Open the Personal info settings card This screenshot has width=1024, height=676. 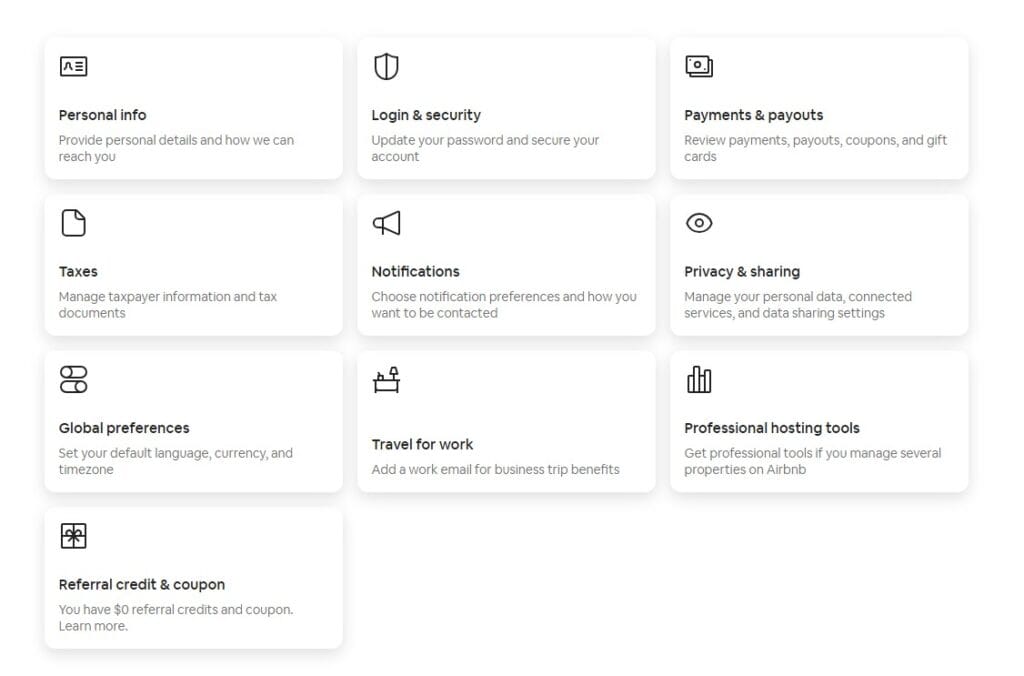click(x=193, y=108)
